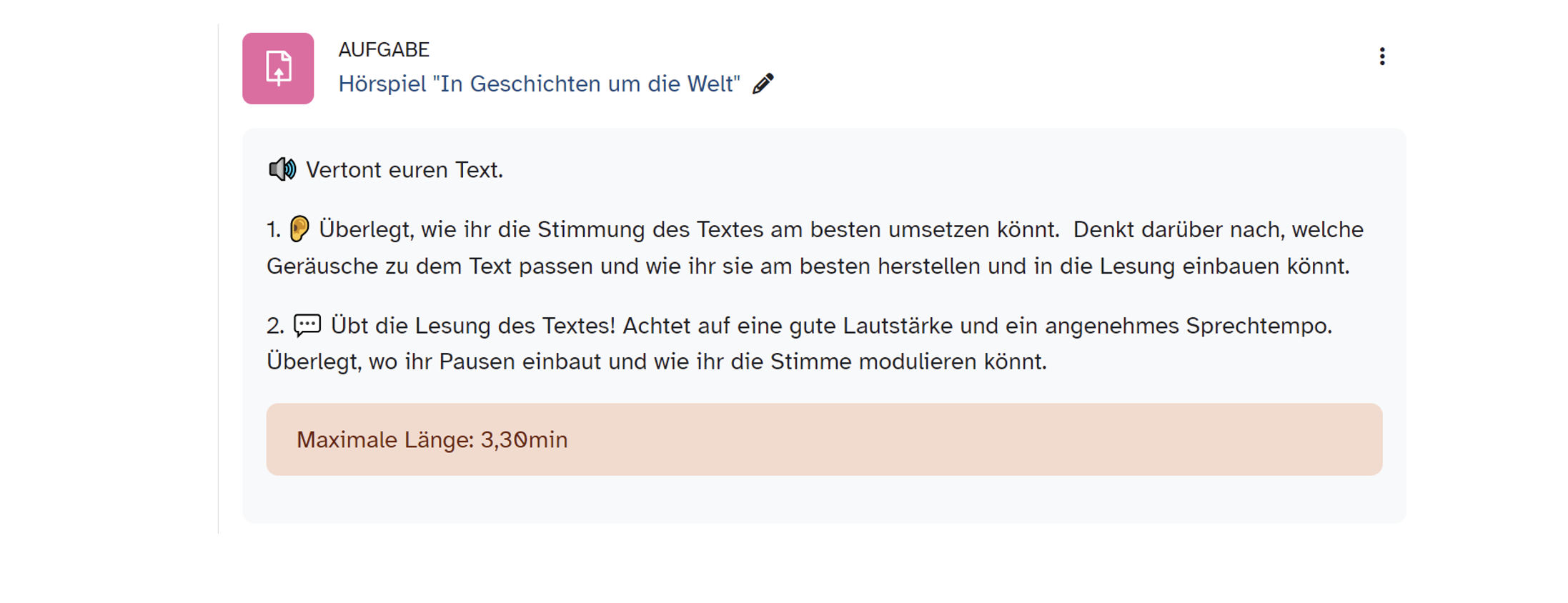Click the sentence starting 'Denkt darüber nach'
This screenshot has width=1568, height=603.
pos(1218,229)
